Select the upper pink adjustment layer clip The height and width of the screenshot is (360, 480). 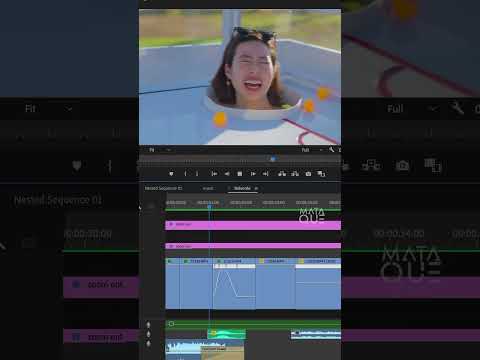[253, 225]
